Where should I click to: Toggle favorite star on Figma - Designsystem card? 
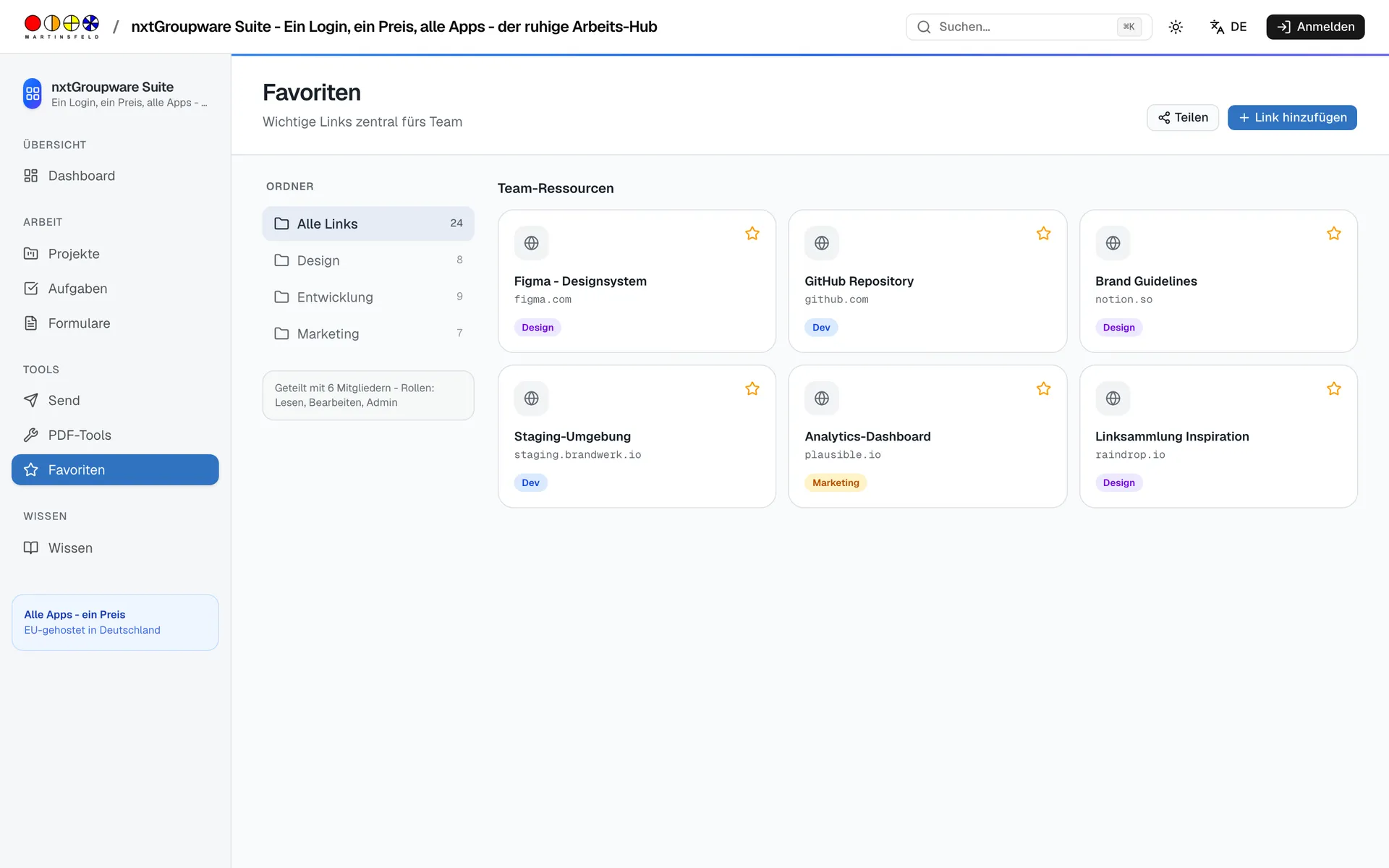pyautogui.click(x=752, y=234)
